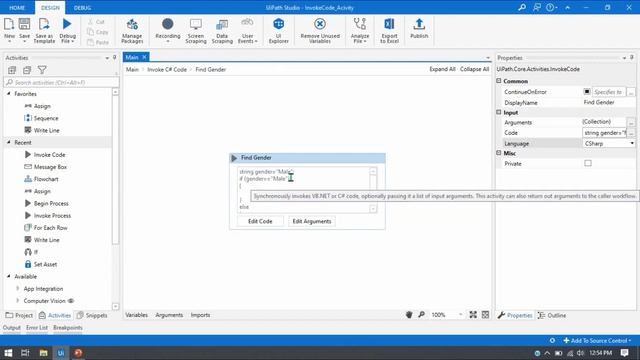This screenshot has width=640, height=360.
Task: Open Imports panel
Action: click(200, 315)
